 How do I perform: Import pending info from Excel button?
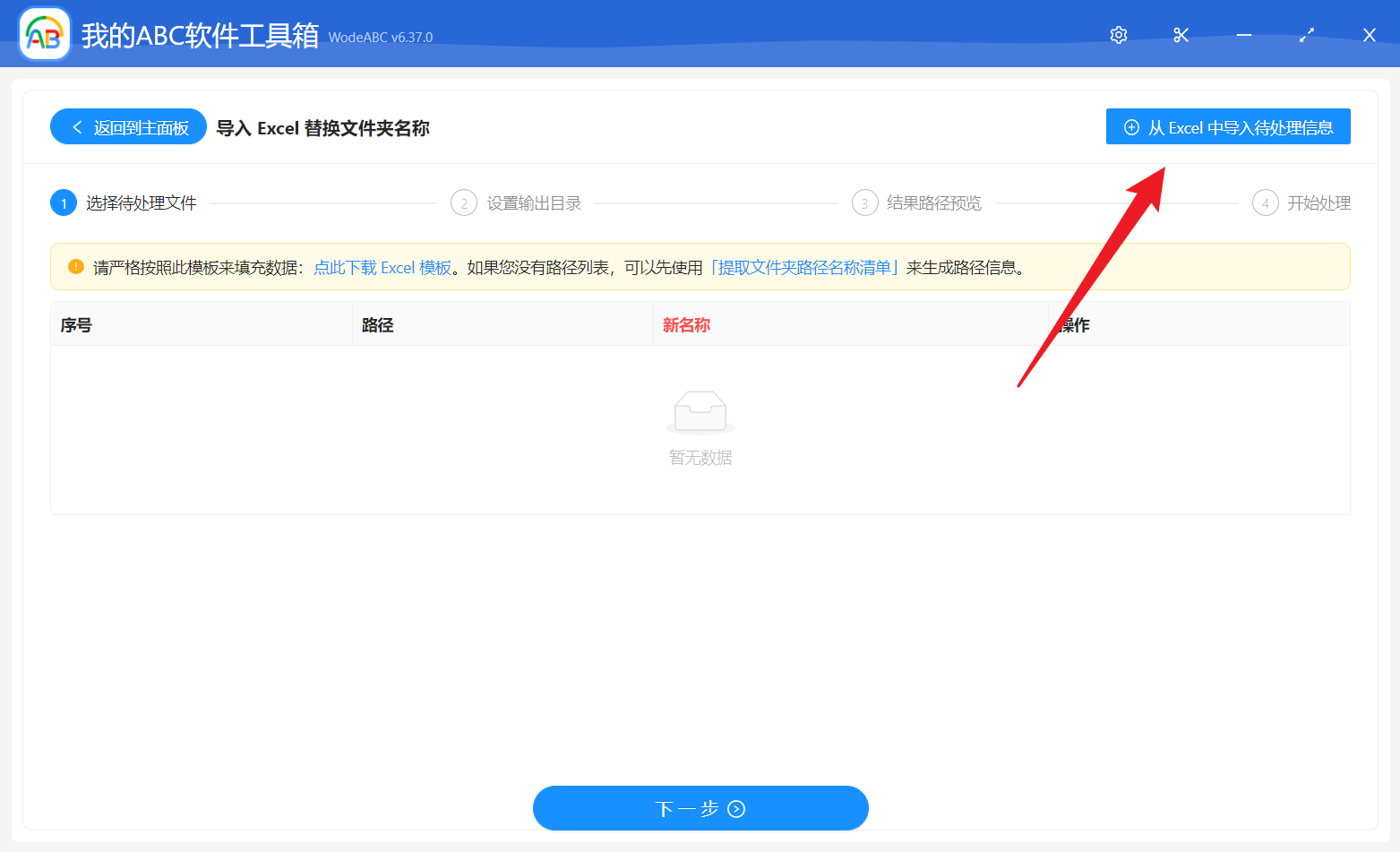tap(1228, 127)
